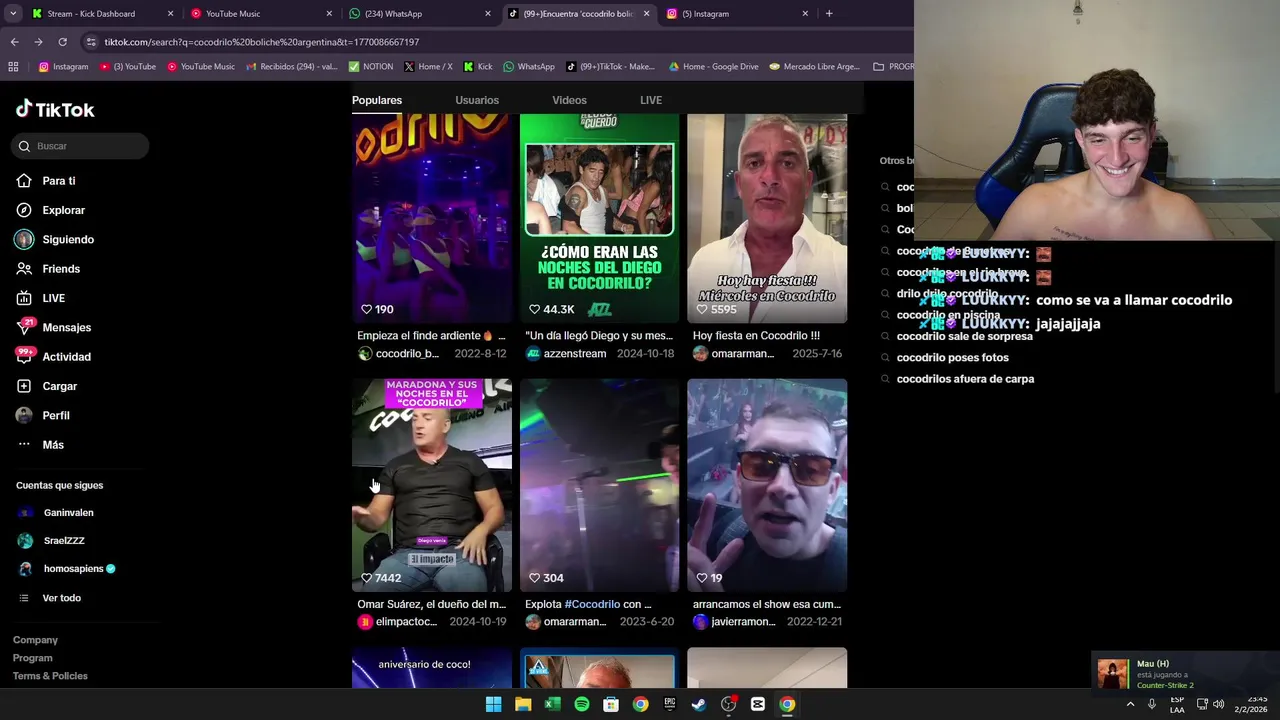1280x720 pixels.
Task: Like the 'Explota #Cocodrilo' video
Action: [x=534, y=578]
